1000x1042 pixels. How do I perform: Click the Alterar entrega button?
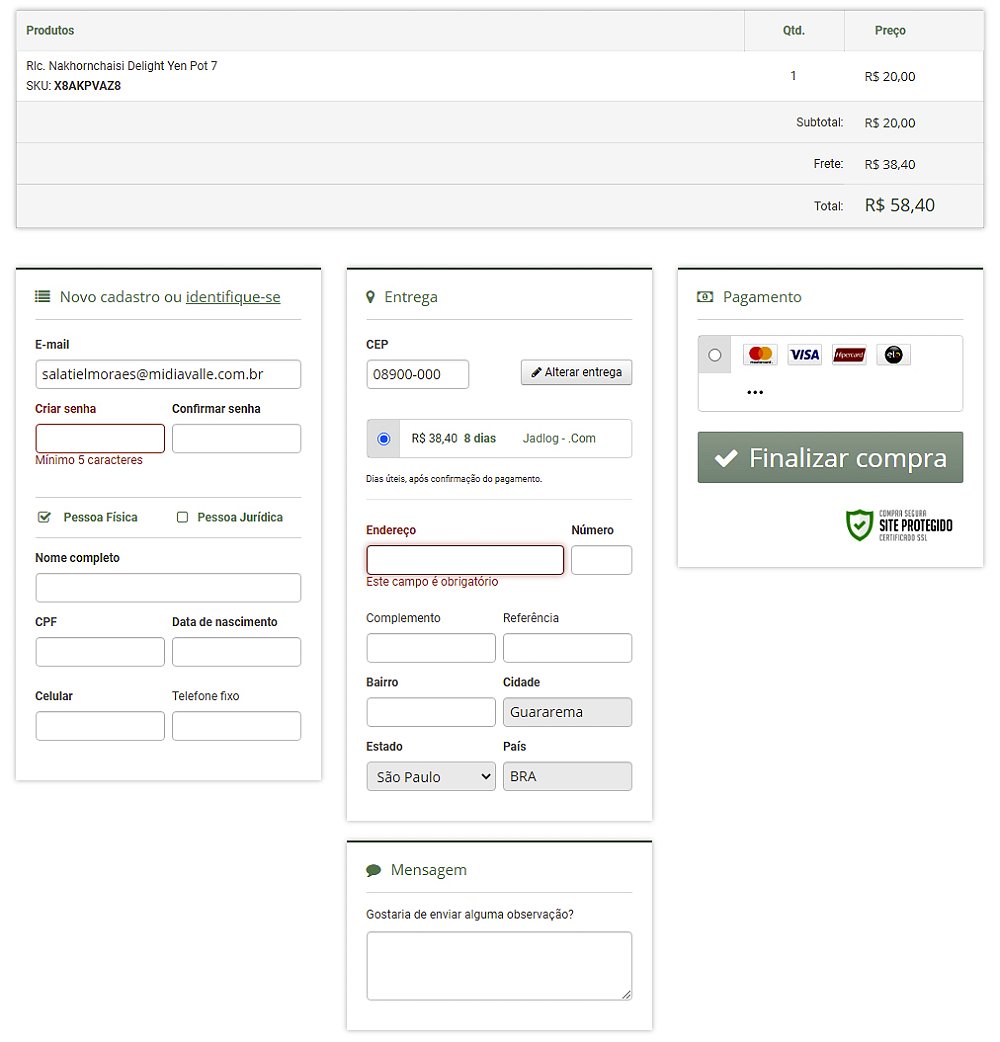click(x=576, y=373)
